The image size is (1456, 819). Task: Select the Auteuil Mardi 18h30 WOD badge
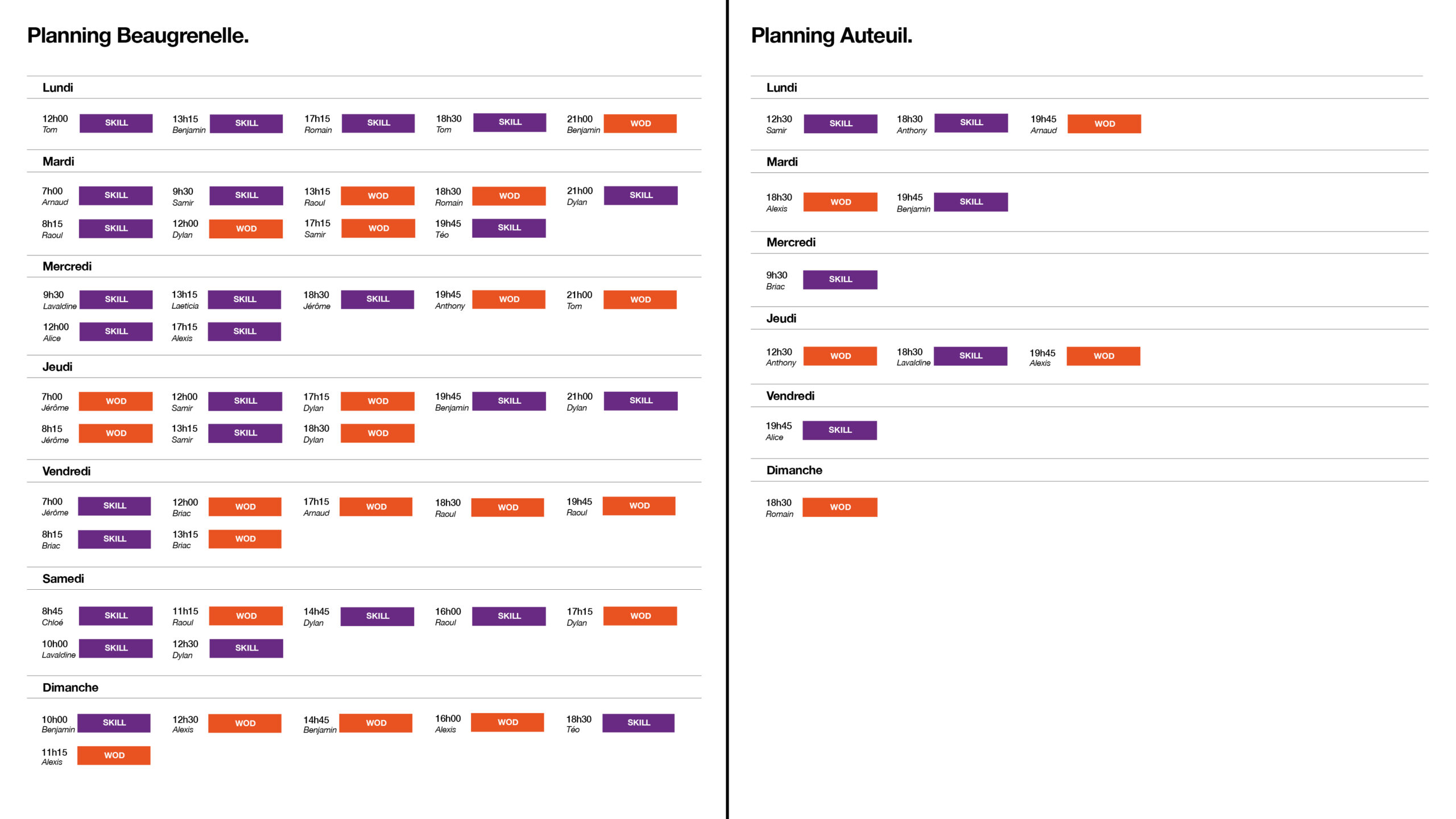coord(840,202)
